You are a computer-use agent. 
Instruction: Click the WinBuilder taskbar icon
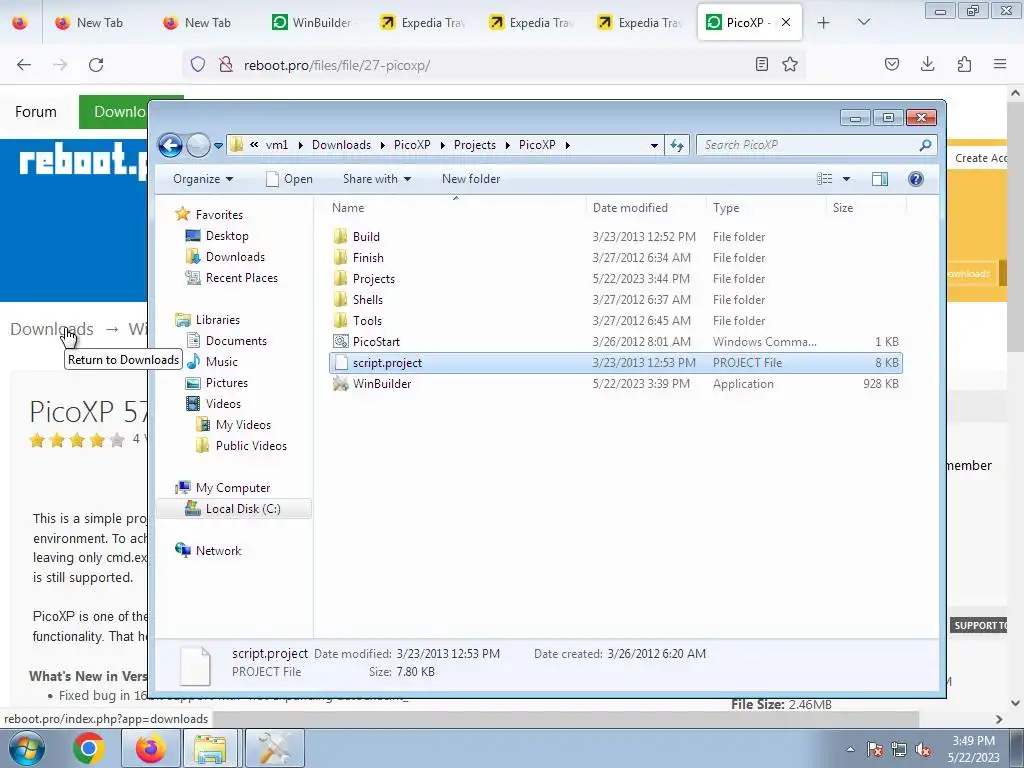point(274,748)
